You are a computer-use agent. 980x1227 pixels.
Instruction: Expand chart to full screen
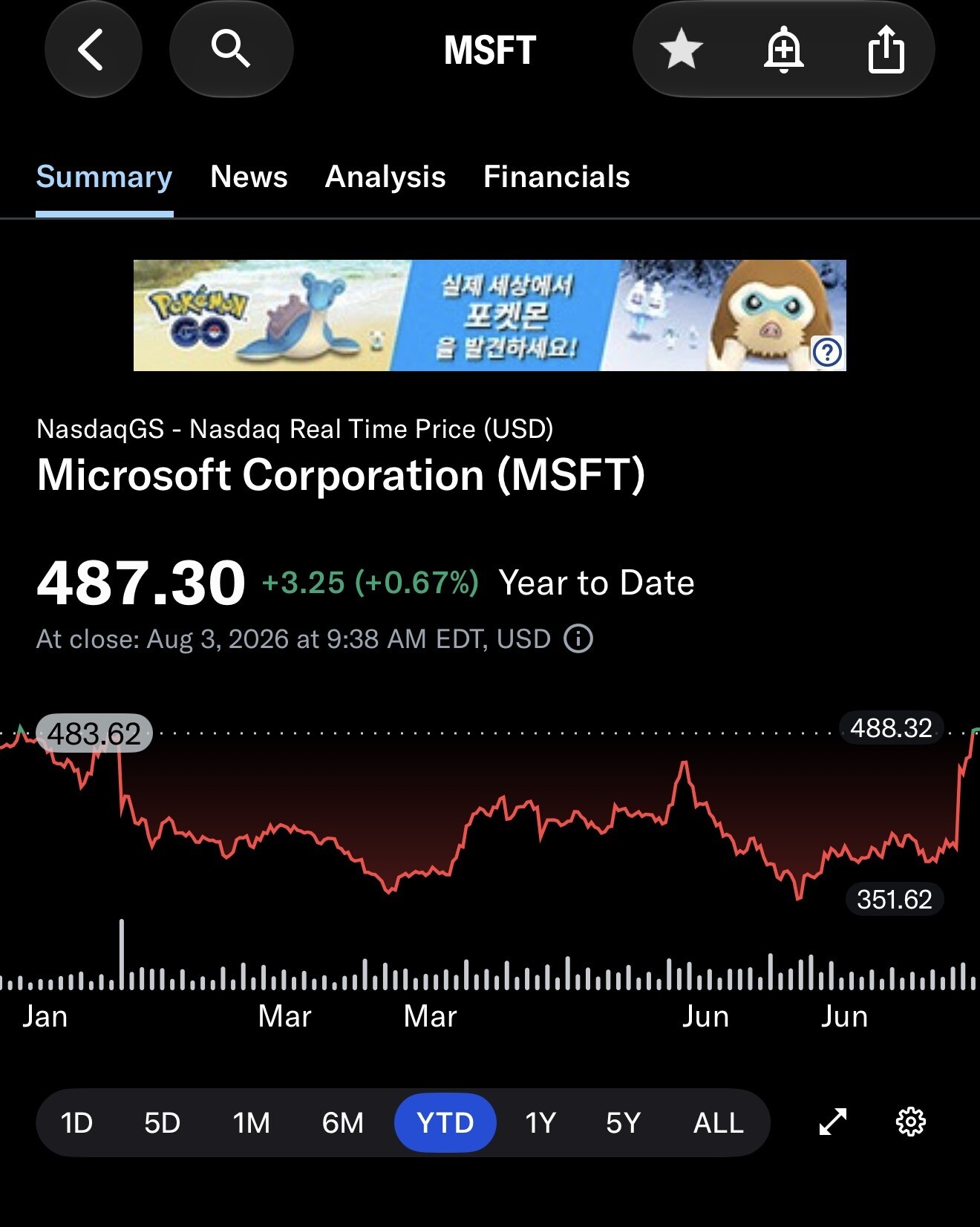click(833, 1122)
